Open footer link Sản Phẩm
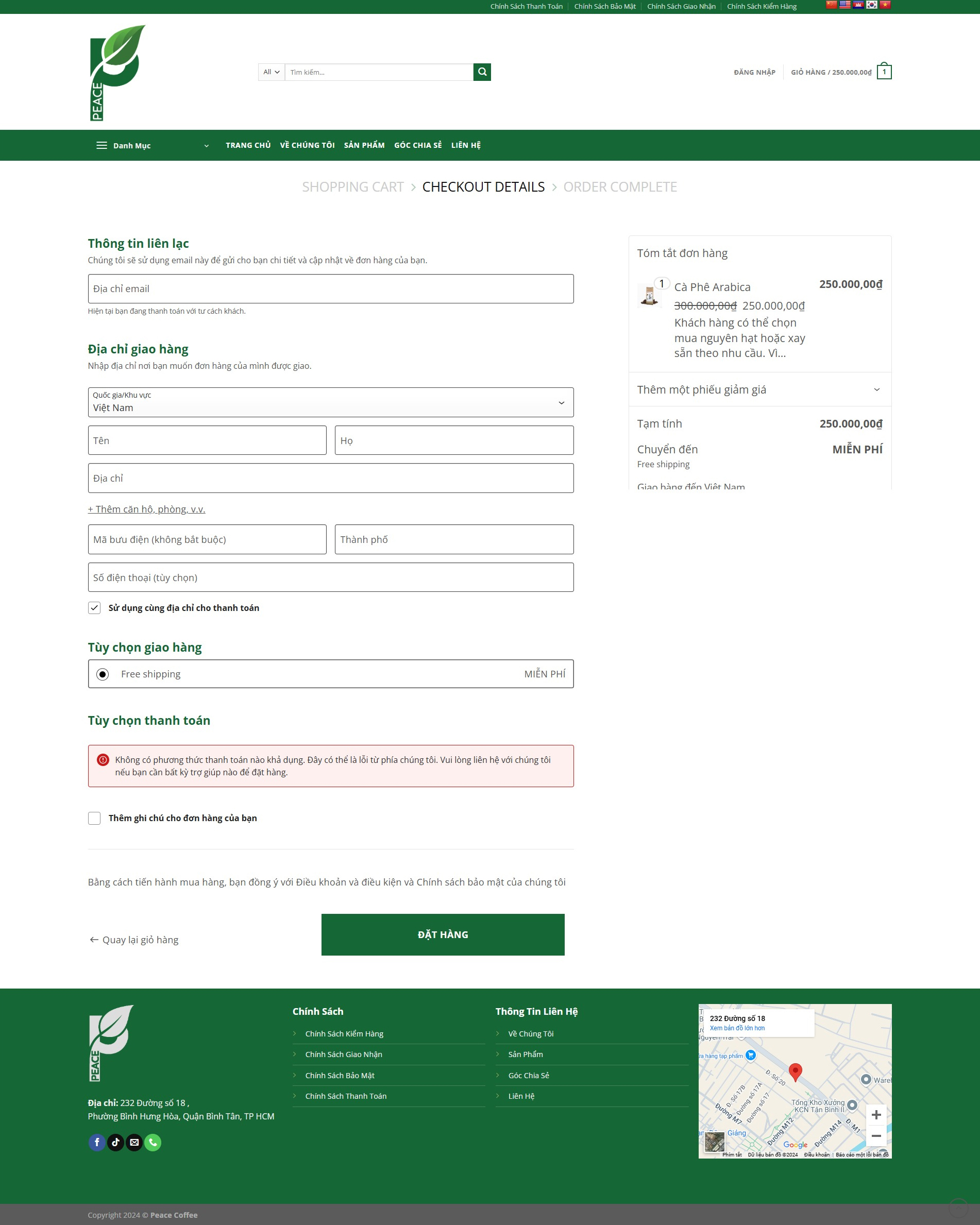 [526, 1054]
